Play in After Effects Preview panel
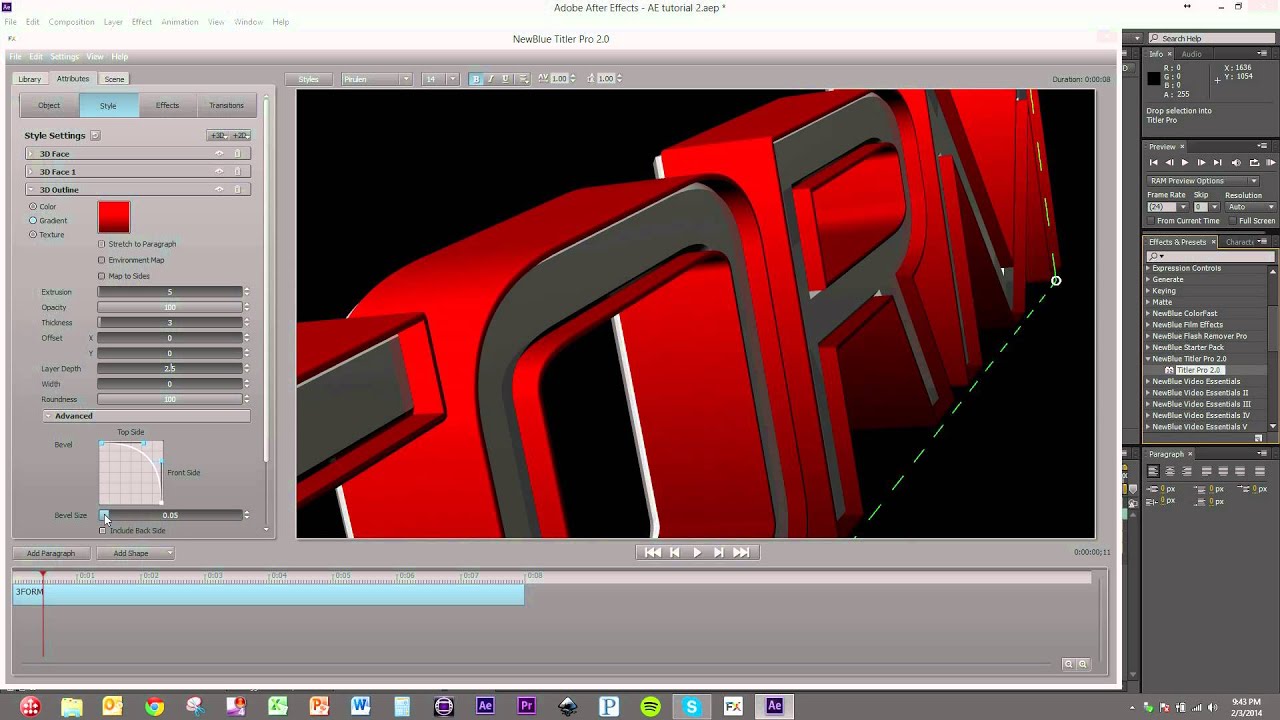Viewport: 1280px width, 720px height. (1185, 163)
